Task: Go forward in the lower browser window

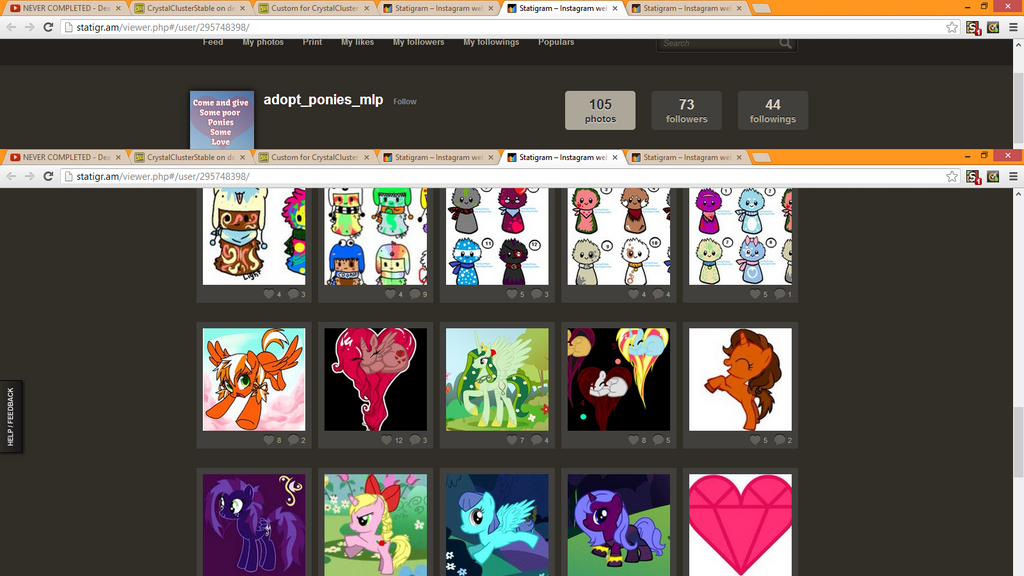Action: point(29,176)
